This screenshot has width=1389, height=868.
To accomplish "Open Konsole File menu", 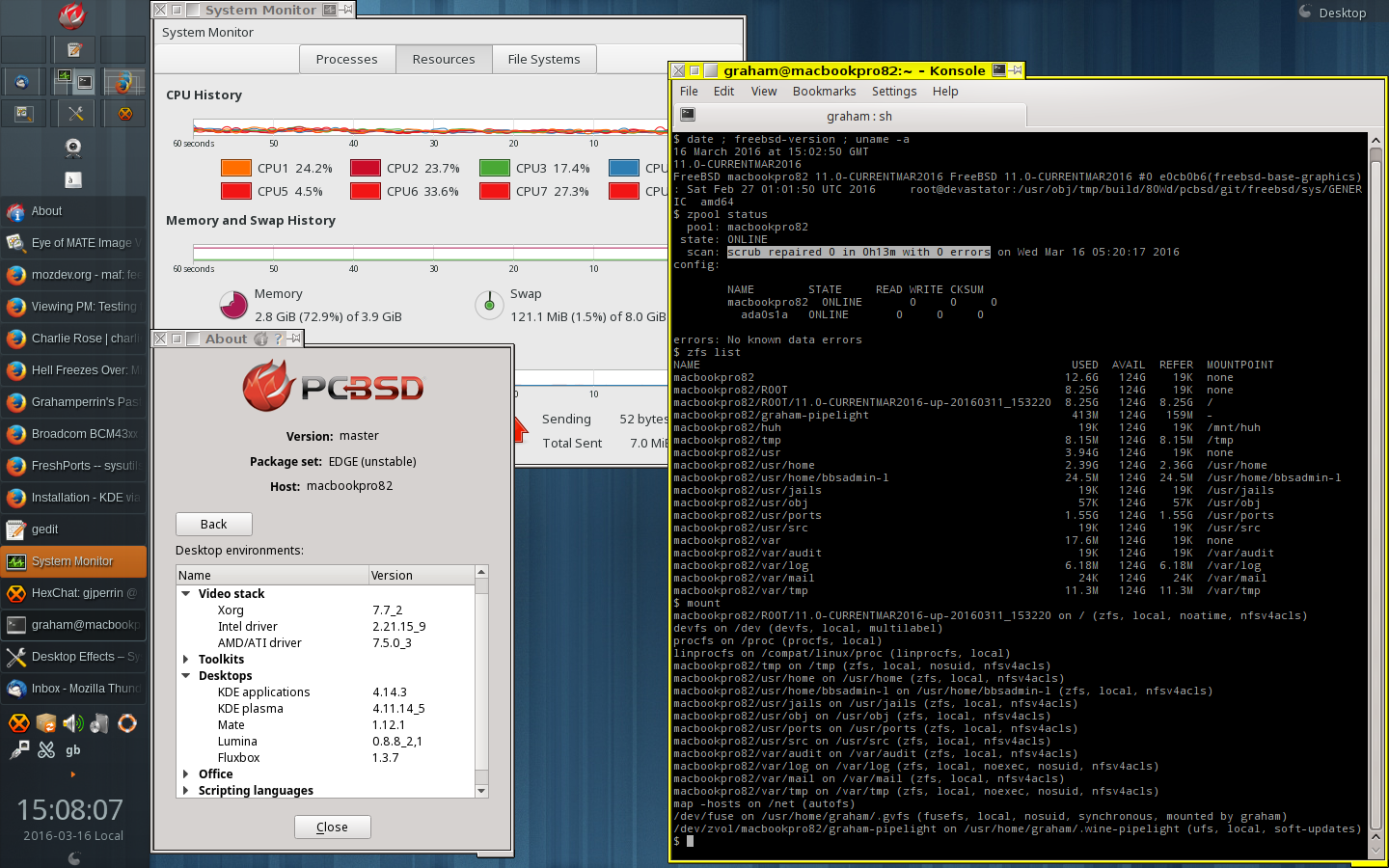I will (x=689, y=92).
